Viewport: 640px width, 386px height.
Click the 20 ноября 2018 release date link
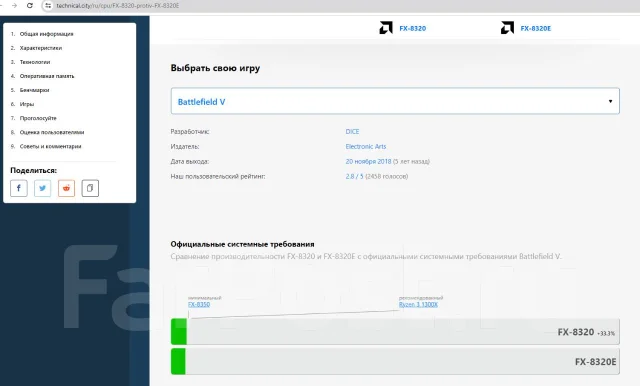click(x=368, y=162)
